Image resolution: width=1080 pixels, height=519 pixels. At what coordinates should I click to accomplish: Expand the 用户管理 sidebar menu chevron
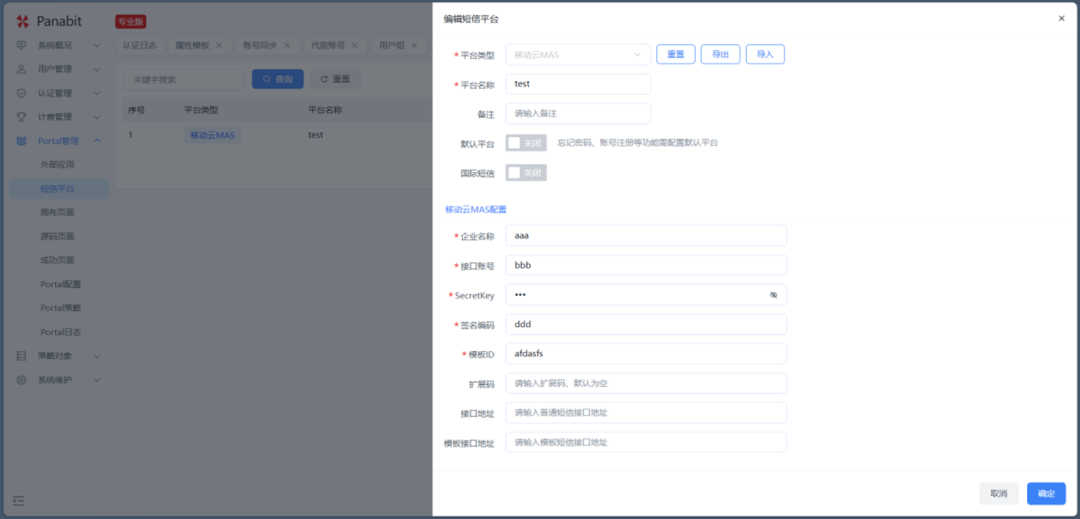[x=97, y=69]
